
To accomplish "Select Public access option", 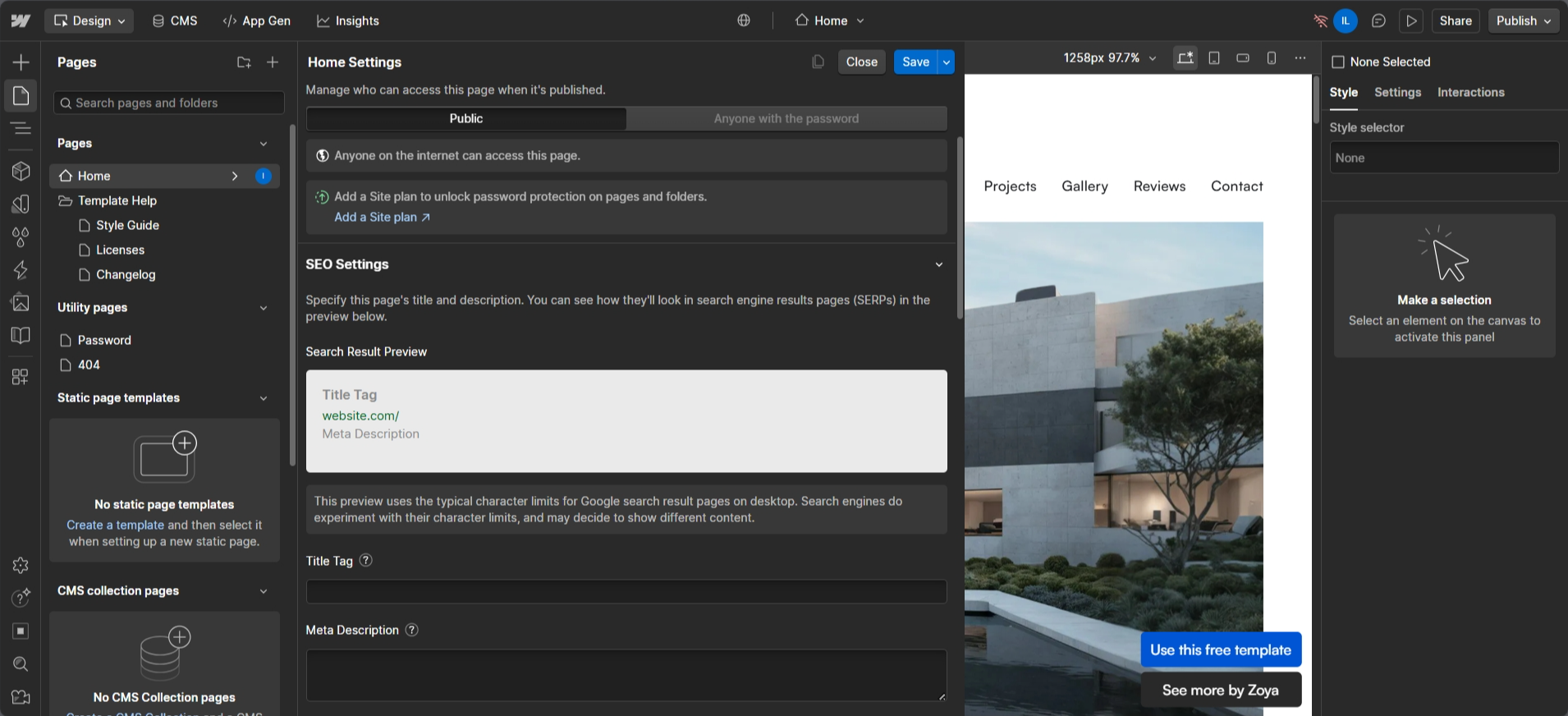I will point(466,118).
